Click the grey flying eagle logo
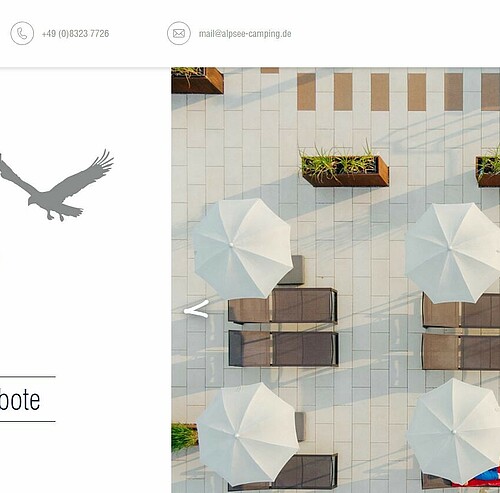This screenshot has height=493, width=500. coord(57,185)
